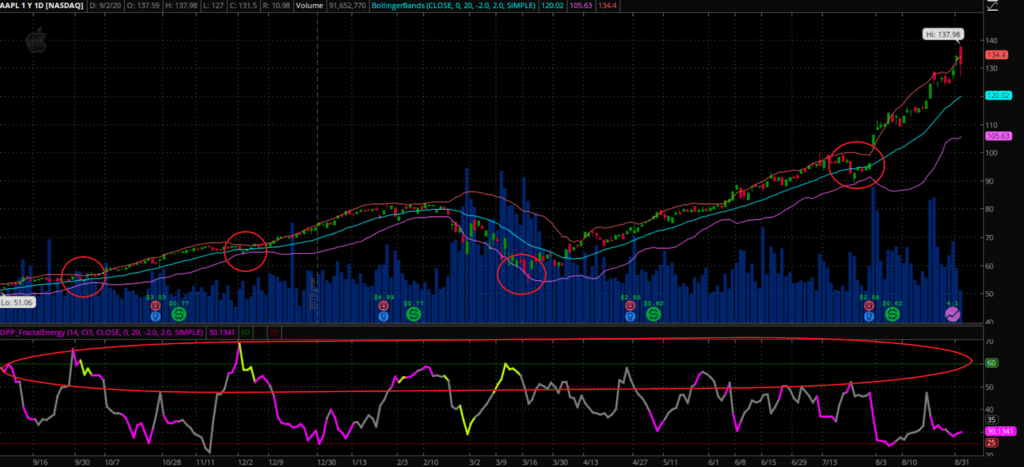Click the 100 price axis label
This screenshot has width=1024, height=467.
click(x=991, y=153)
